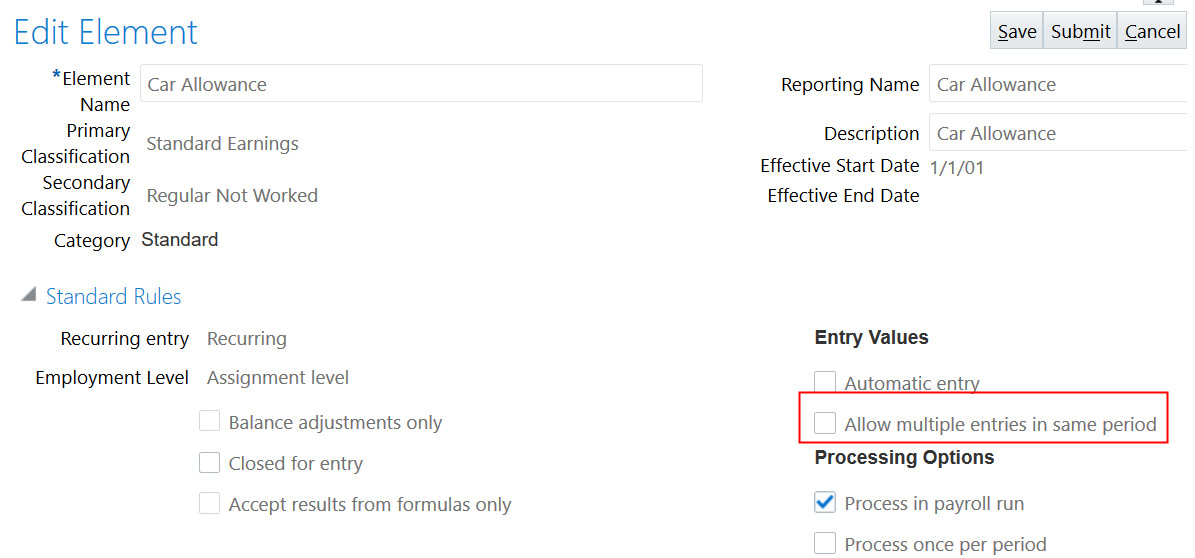1195x558 pixels.
Task: Click the Save button
Action: tap(1016, 32)
